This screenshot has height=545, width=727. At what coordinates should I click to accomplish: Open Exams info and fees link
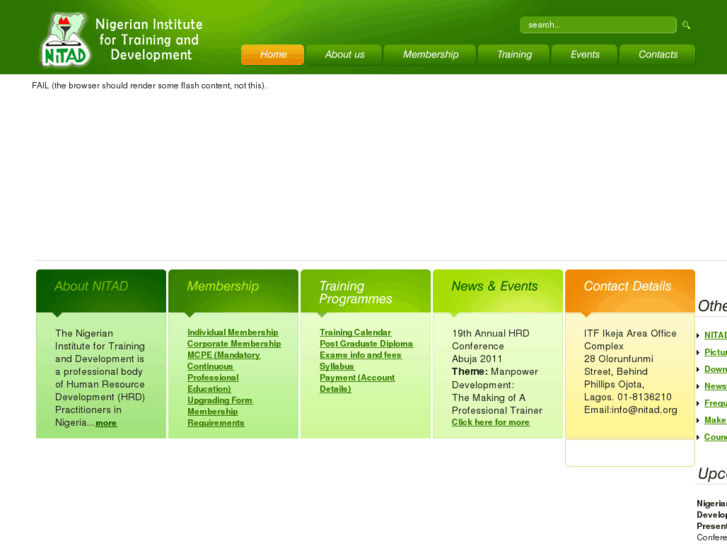coord(360,355)
